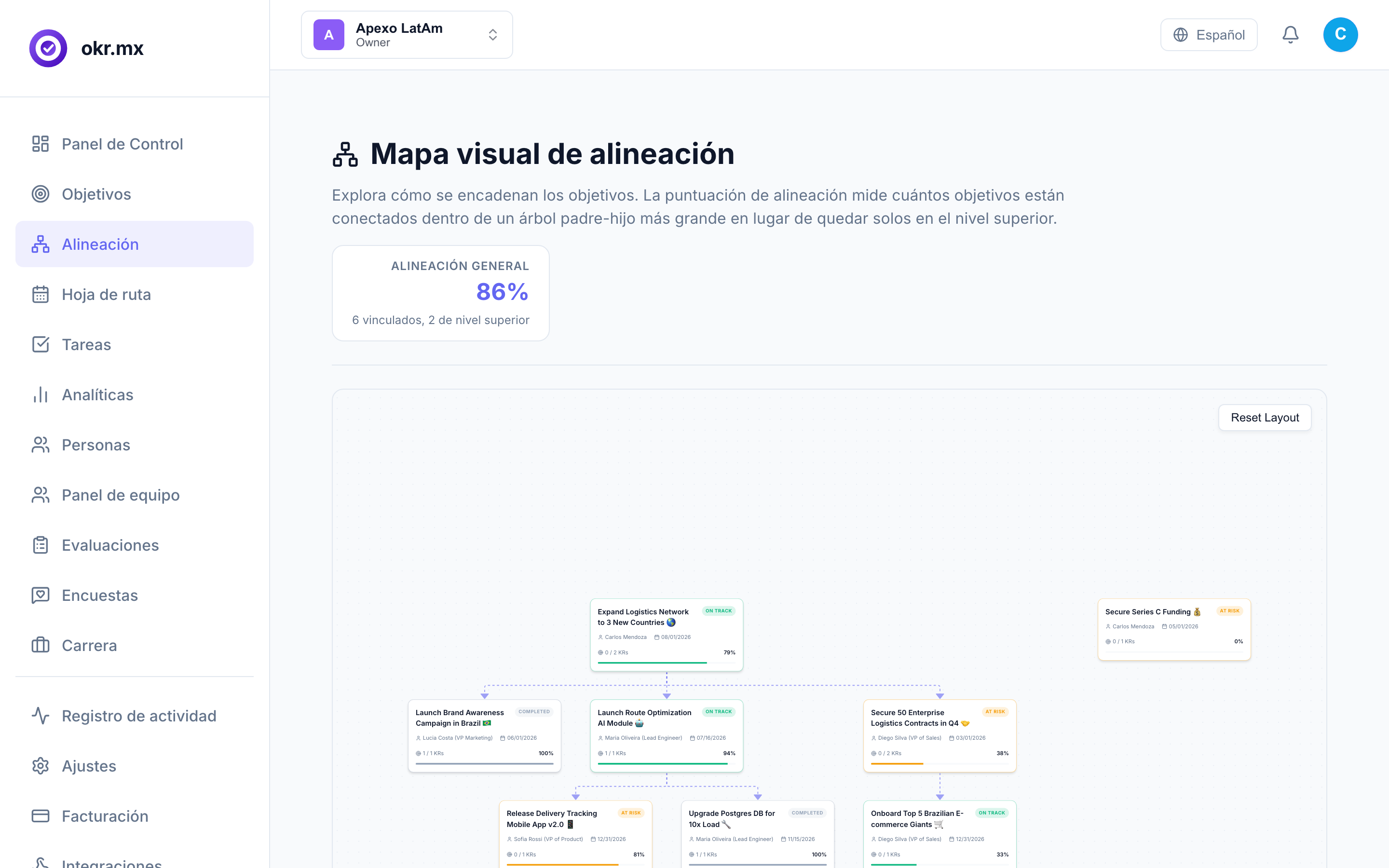
Task: Click 'Maria Oliveira (Lead Engineer)' on Route Optimization
Action: click(x=643, y=738)
